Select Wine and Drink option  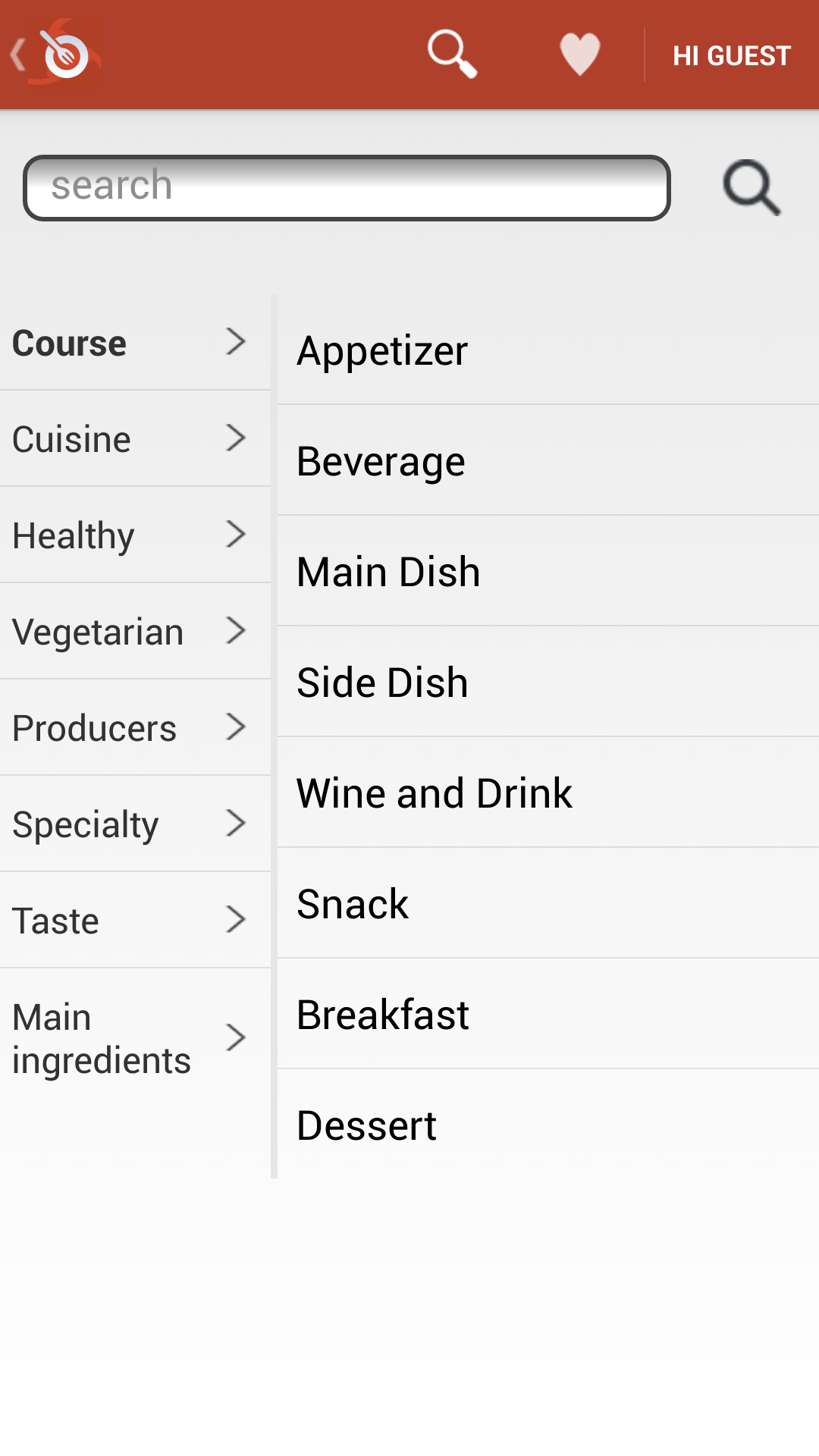[x=435, y=793]
